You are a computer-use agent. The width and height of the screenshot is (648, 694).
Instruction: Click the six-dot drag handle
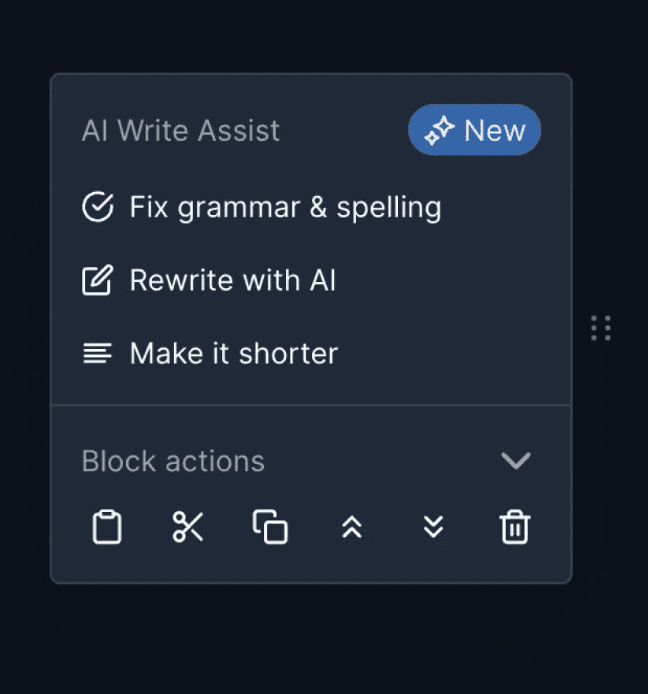click(601, 328)
